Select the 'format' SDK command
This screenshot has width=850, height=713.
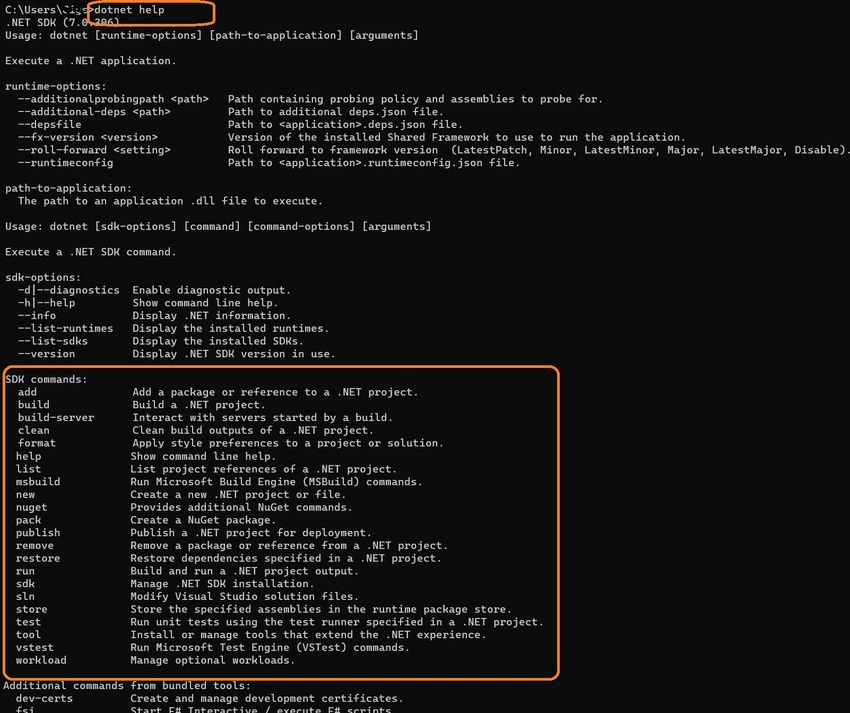[x=37, y=443]
